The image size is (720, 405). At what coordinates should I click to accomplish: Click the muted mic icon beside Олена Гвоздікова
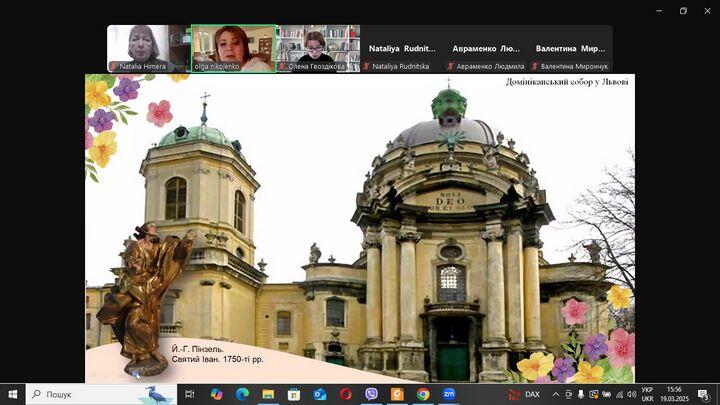coord(282,66)
